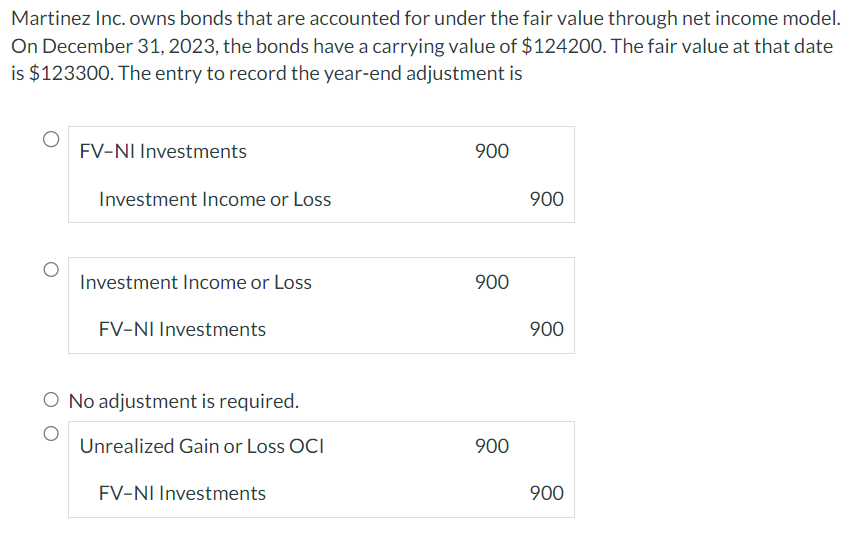
Task: Click the 900 credit amount in first answer
Action: [x=546, y=199]
